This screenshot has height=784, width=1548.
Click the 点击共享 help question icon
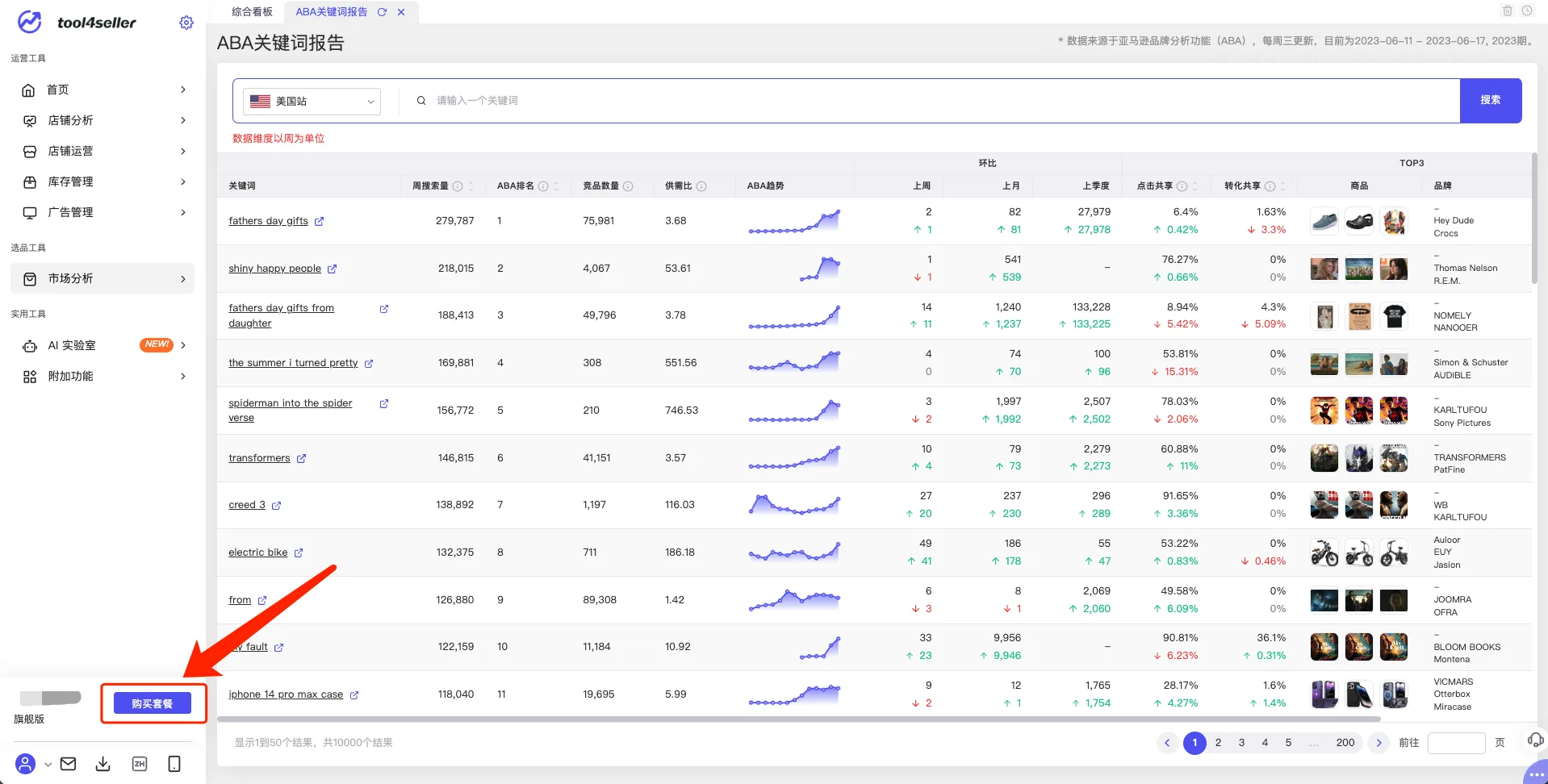point(1182,186)
